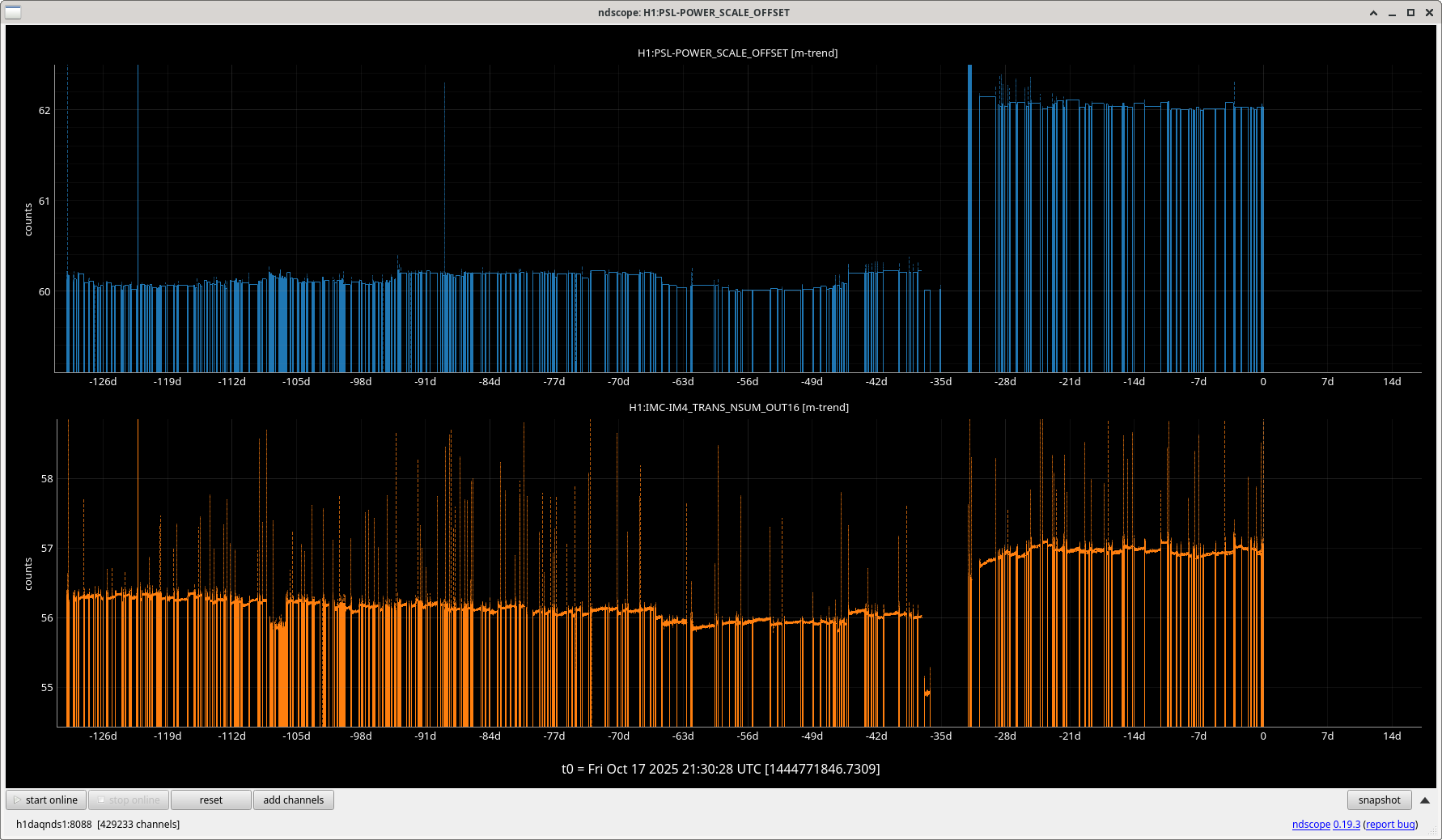The height and width of the screenshot is (840, 1442).
Task: Click the 0 tick on bottom time axis
Action: [x=1262, y=736]
